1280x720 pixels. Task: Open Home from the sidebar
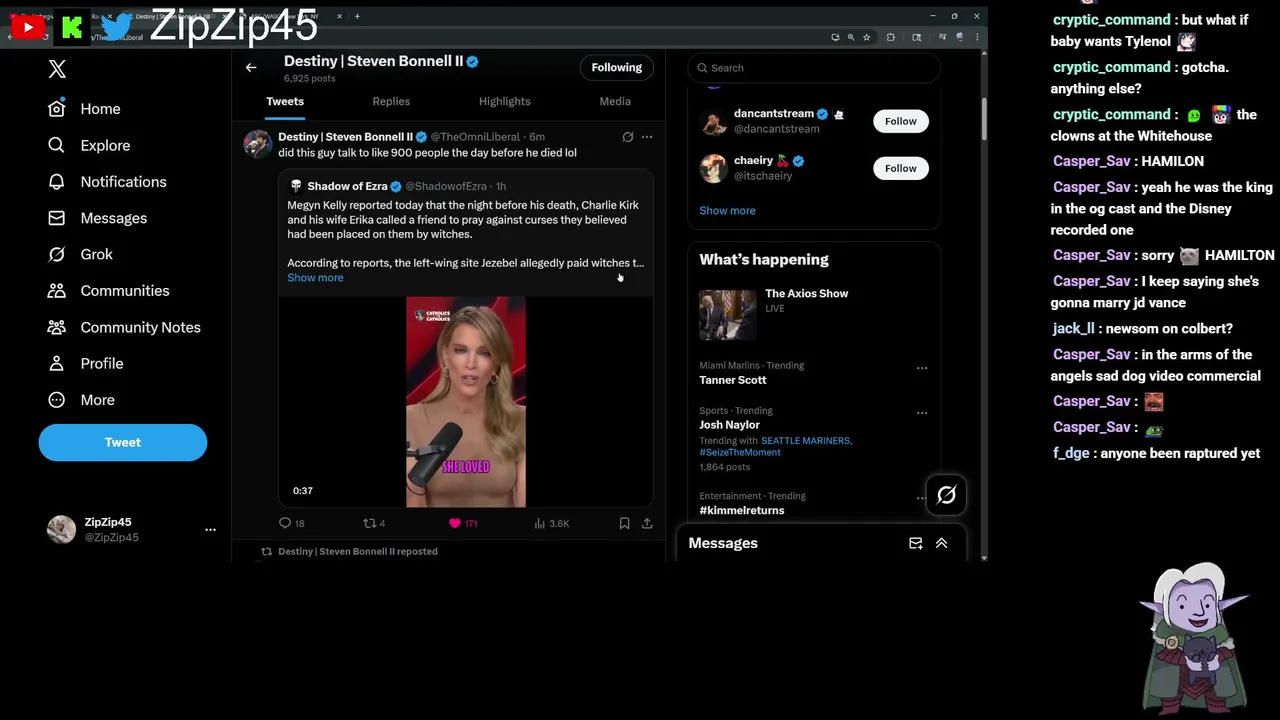[x=85, y=109]
